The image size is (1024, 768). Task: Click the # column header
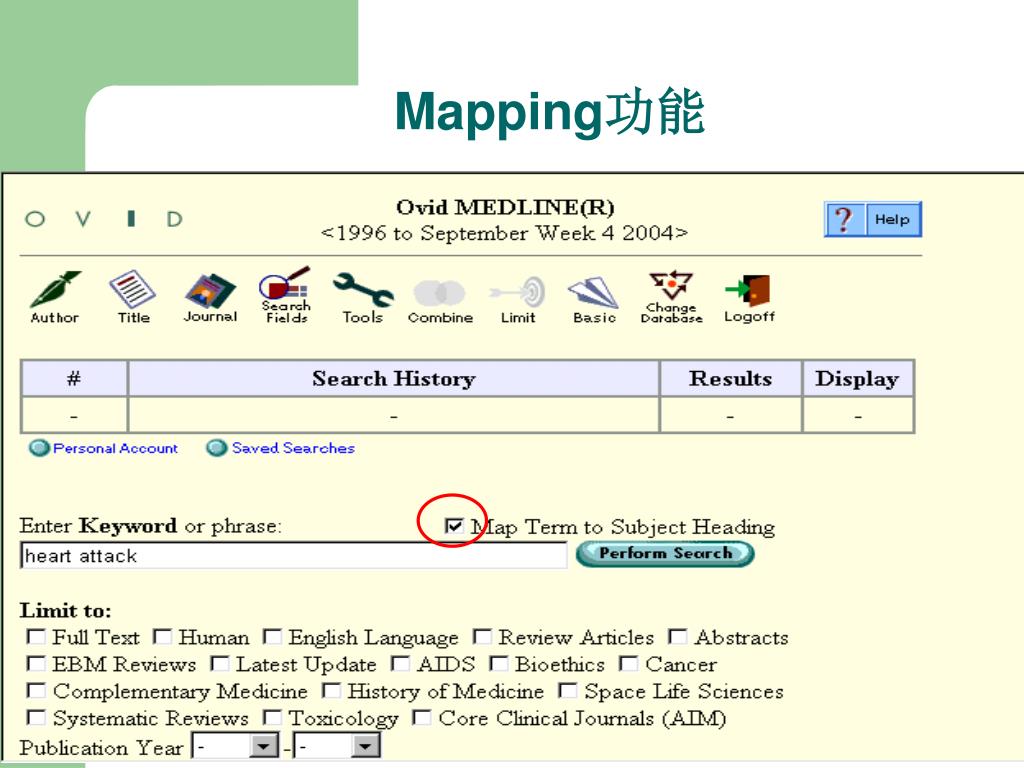pyautogui.click(x=74, y=379)
